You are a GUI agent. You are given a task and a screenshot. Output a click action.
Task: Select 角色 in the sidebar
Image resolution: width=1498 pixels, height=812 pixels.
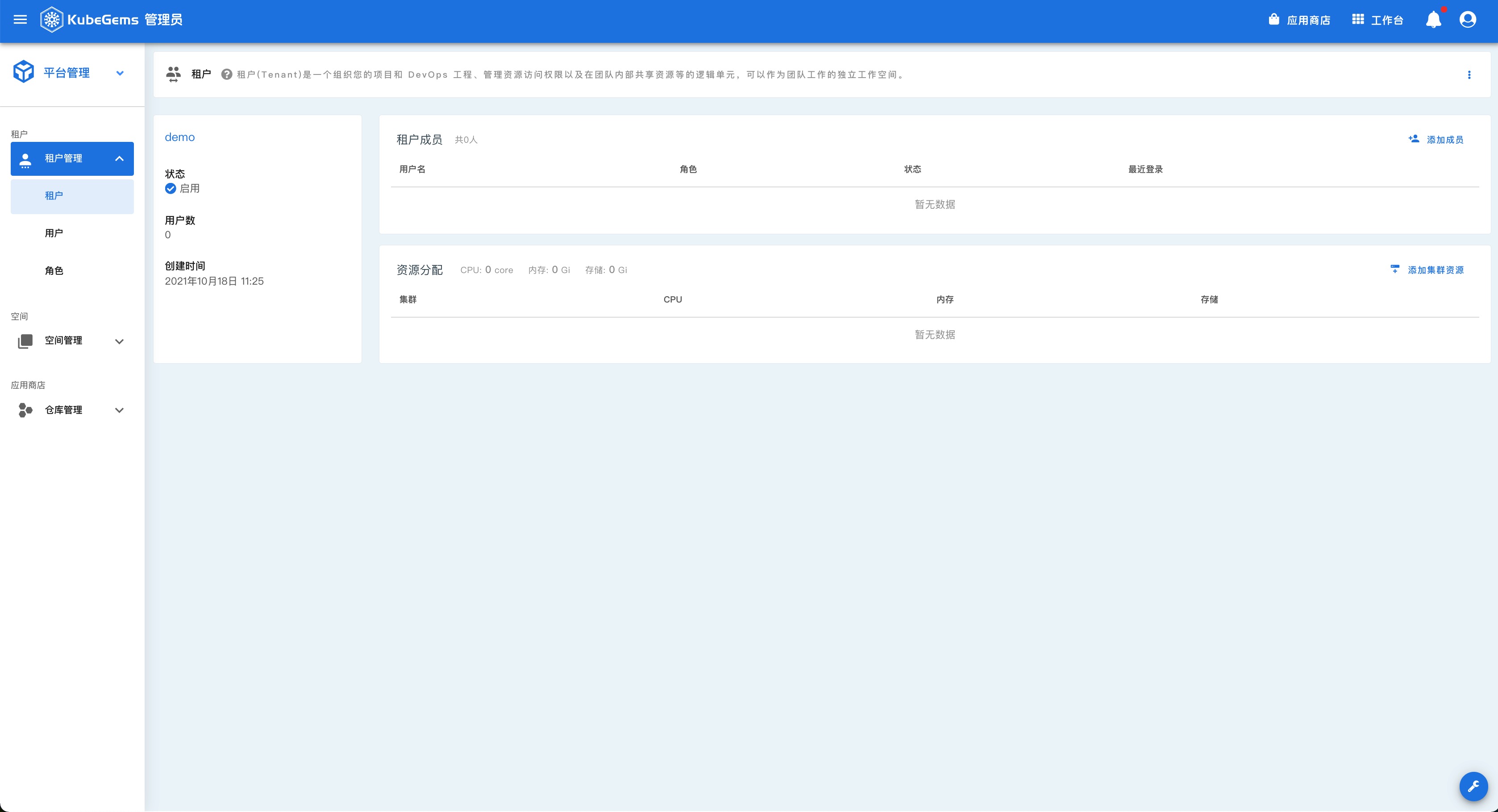(x=72, y=271)
